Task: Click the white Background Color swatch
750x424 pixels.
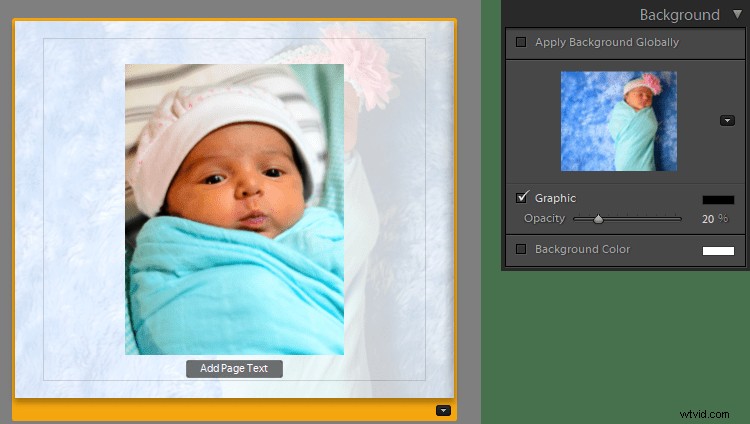Action: pos(718,251)
